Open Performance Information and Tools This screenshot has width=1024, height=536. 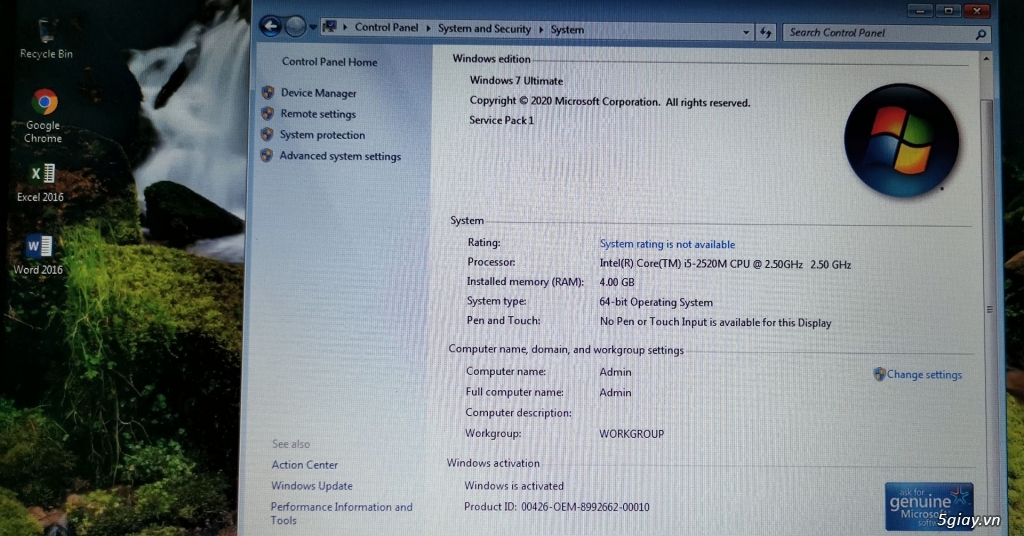(x=341, y=513)
